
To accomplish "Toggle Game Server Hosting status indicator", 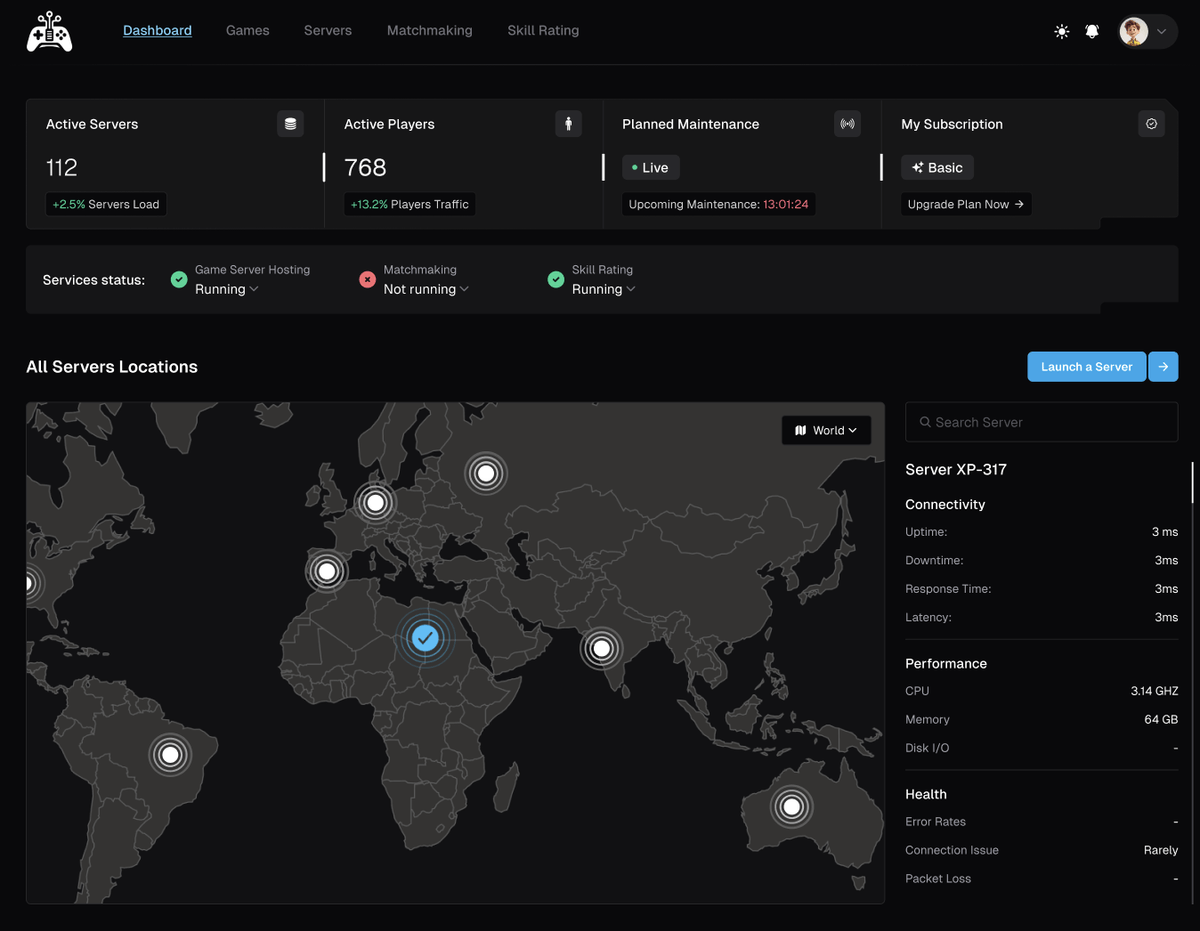I will click(x=179, y=280).
